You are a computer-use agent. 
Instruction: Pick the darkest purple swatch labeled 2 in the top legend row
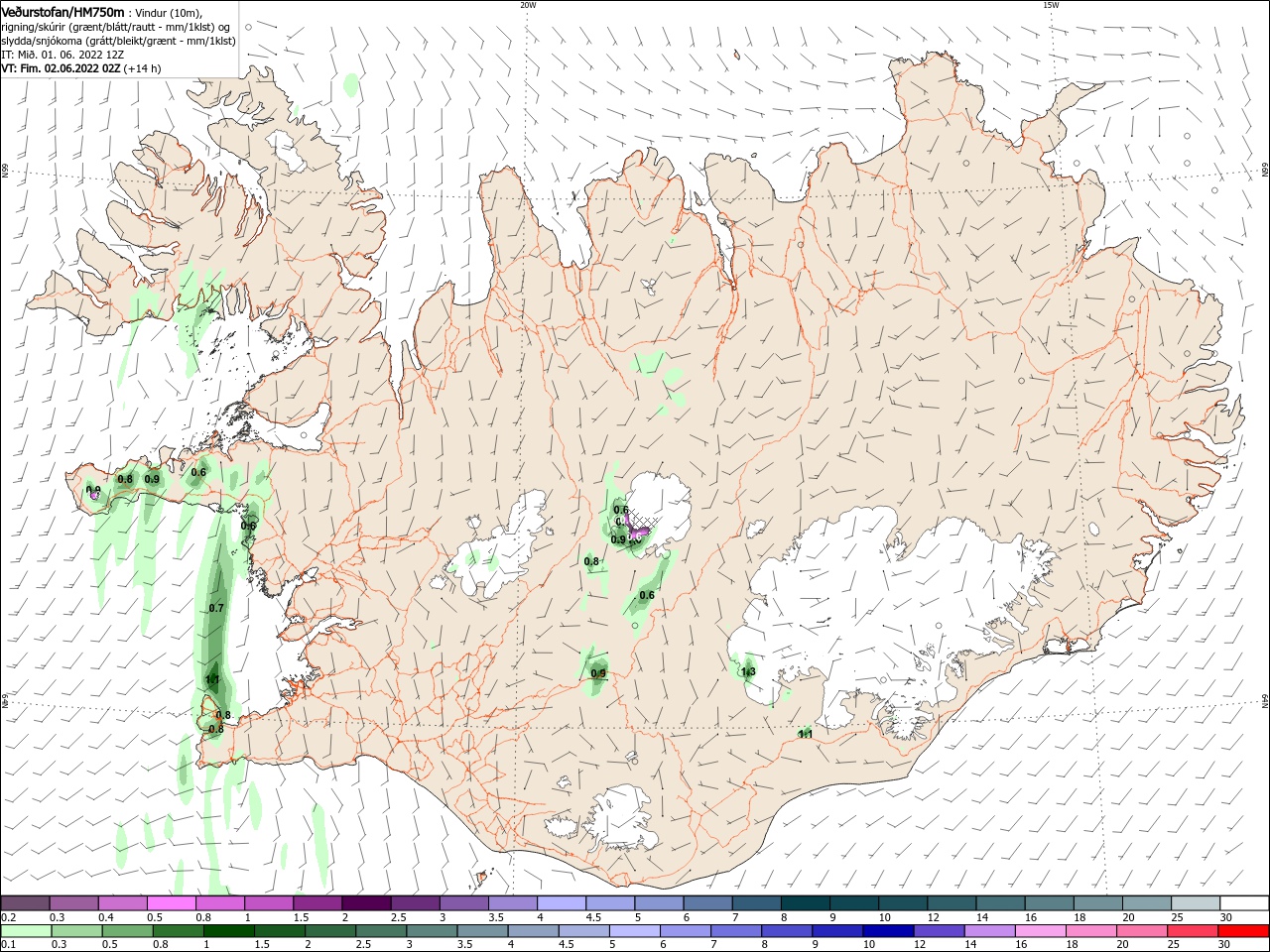click(x=366, y=903)
